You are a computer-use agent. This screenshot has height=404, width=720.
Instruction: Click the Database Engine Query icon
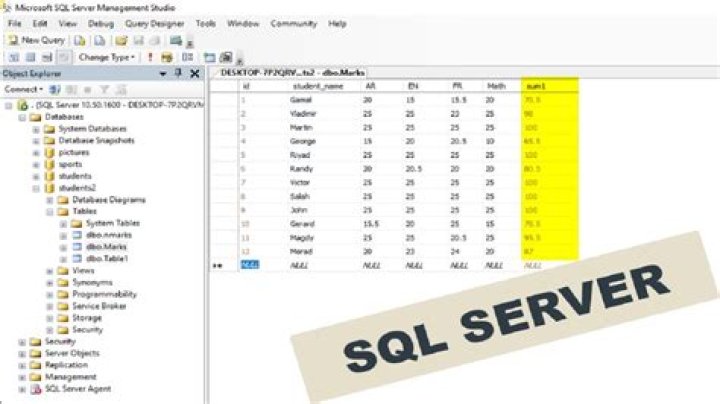tap(79, 40)
